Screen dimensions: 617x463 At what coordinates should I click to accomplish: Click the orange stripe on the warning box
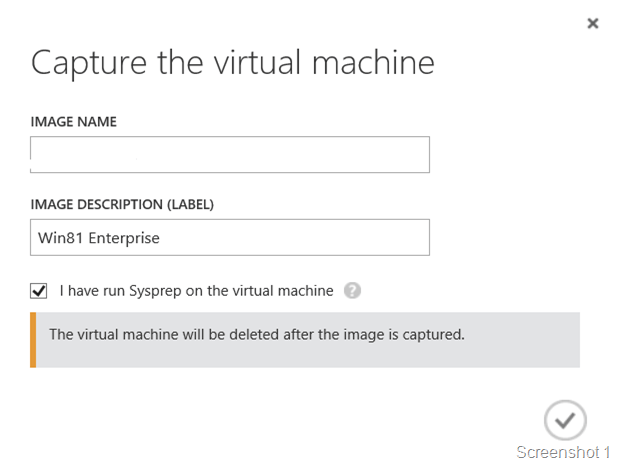(x=33, y=340)
